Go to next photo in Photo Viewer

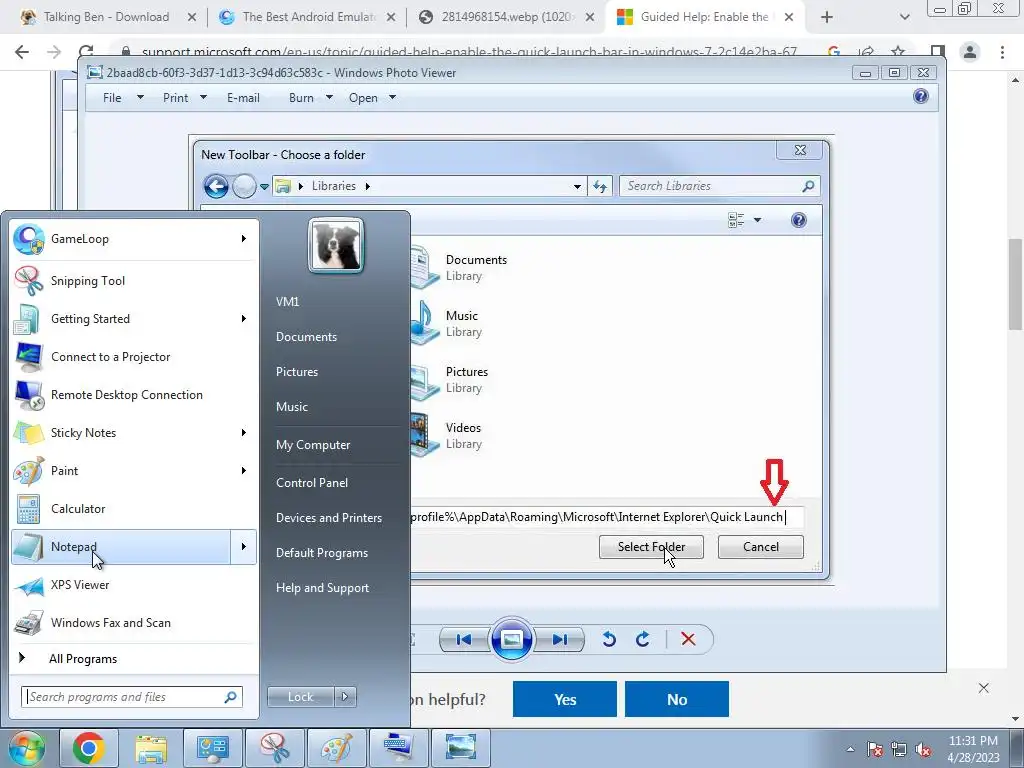click(x=560, y=639)
